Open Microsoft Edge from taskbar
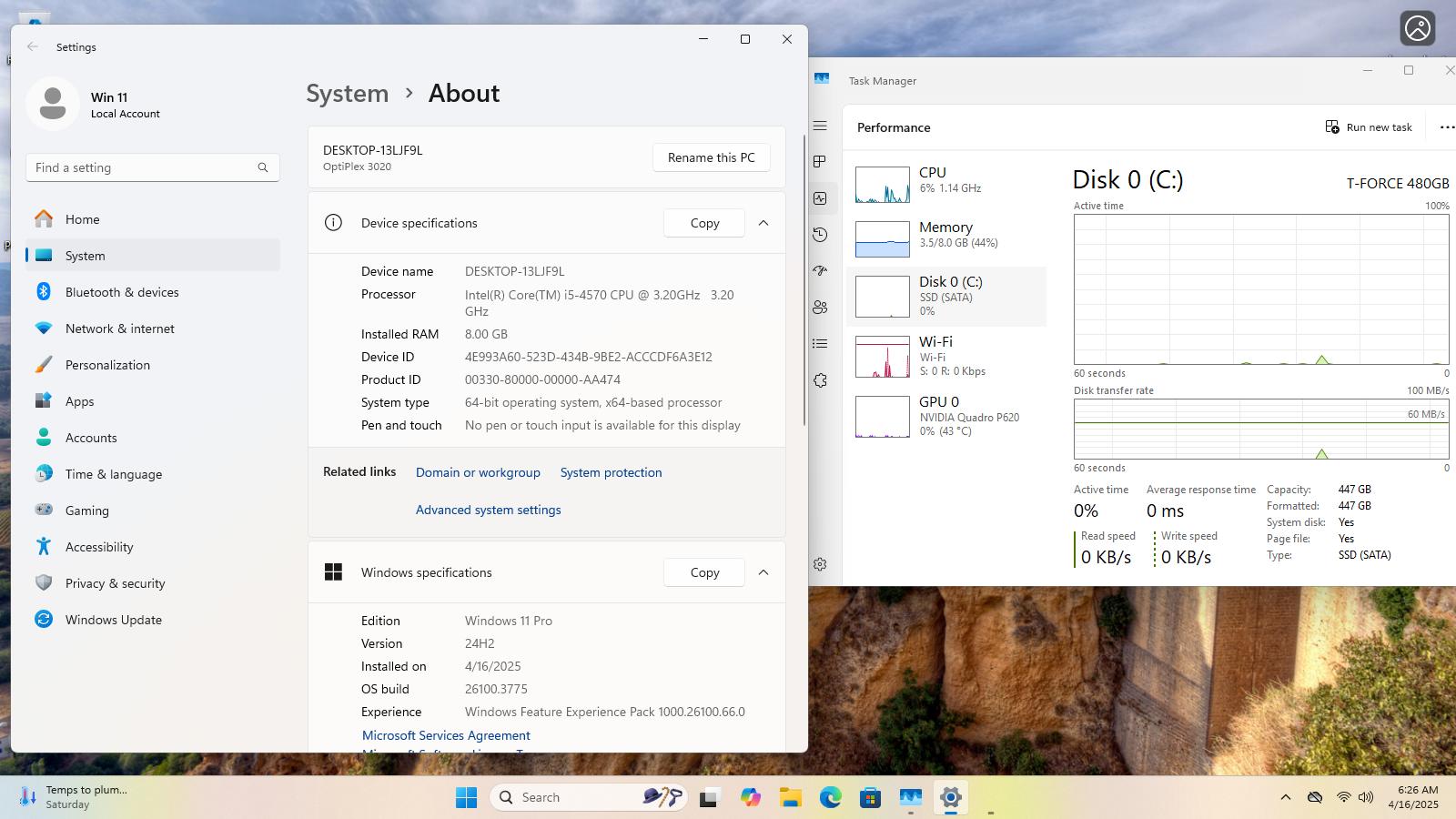1456x819 pixels. (830, 797)
